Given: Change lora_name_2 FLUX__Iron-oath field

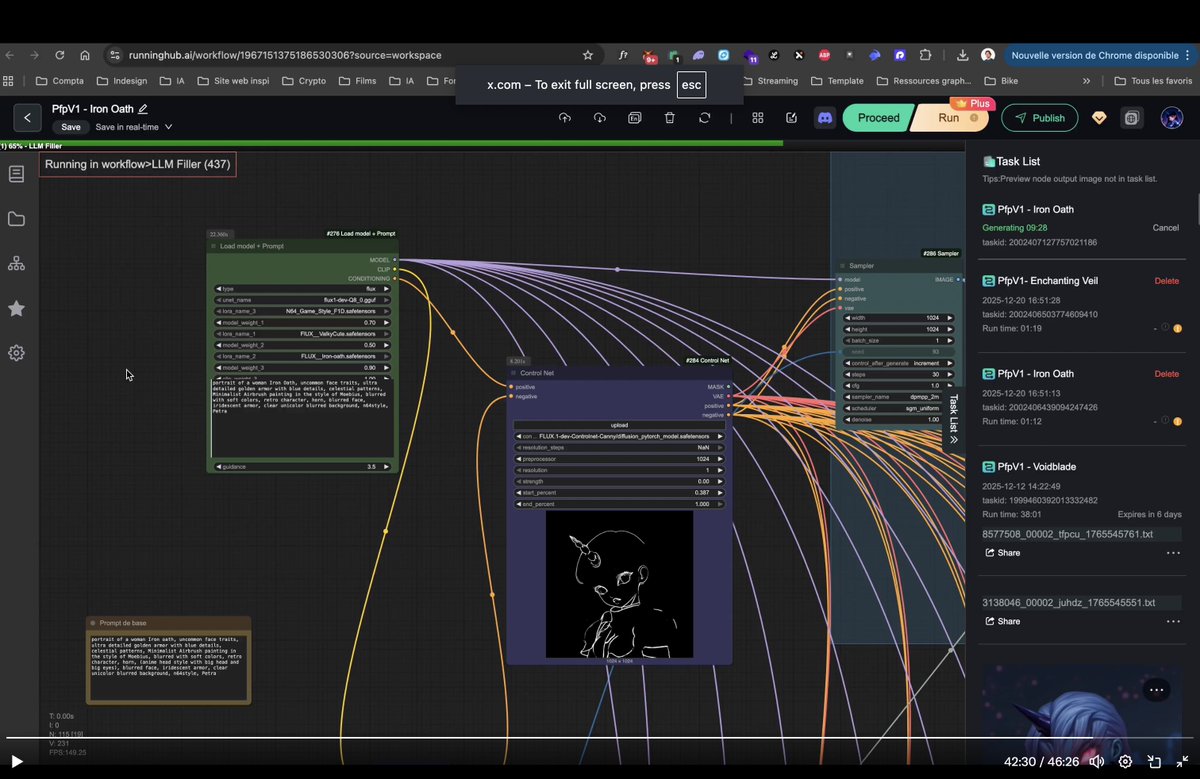Looking at the screenshot, I should 303,356.
